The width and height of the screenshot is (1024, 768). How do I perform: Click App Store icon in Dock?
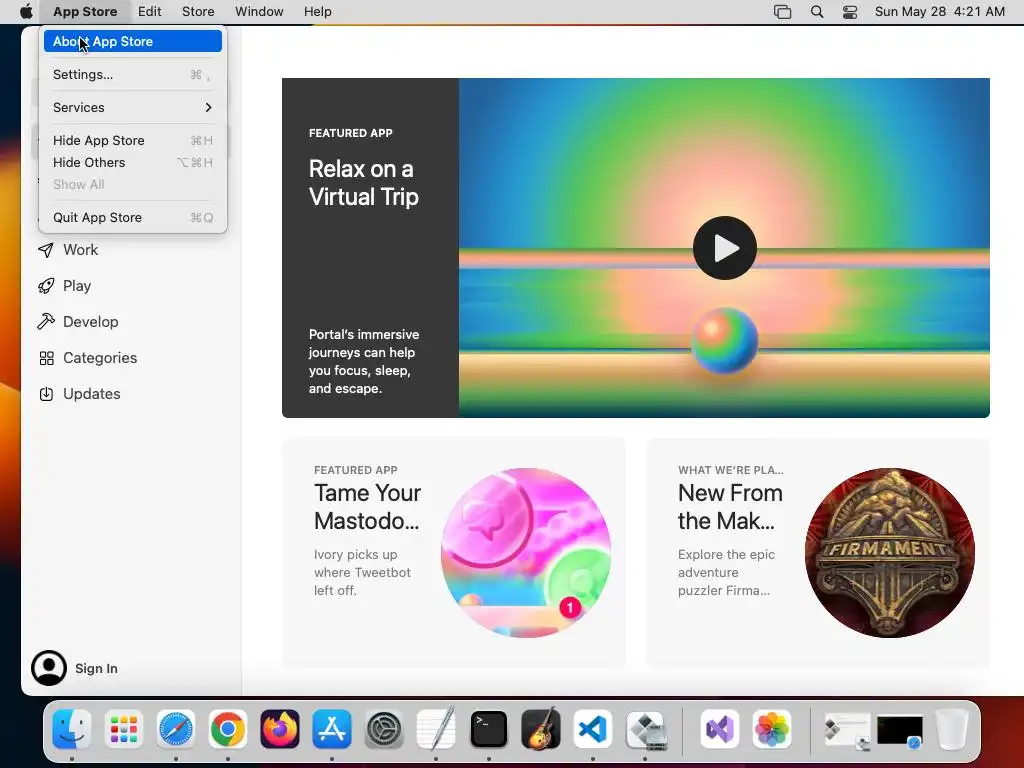tap(332, 729)
